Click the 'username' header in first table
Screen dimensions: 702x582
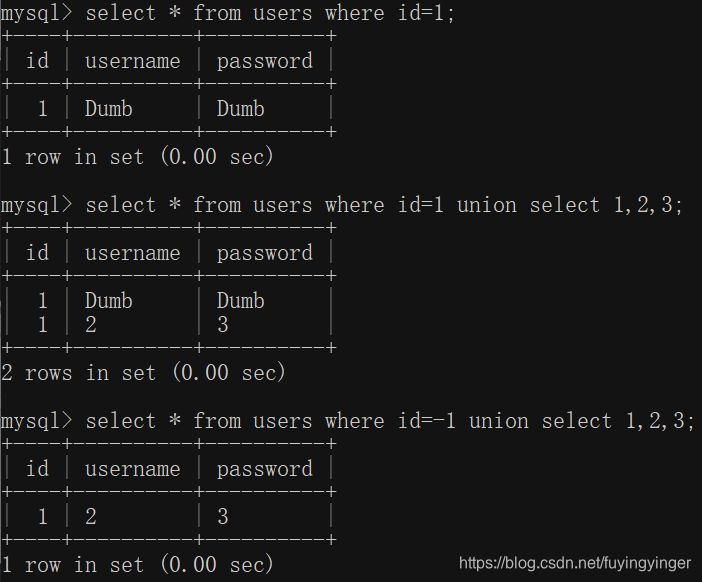133,61
